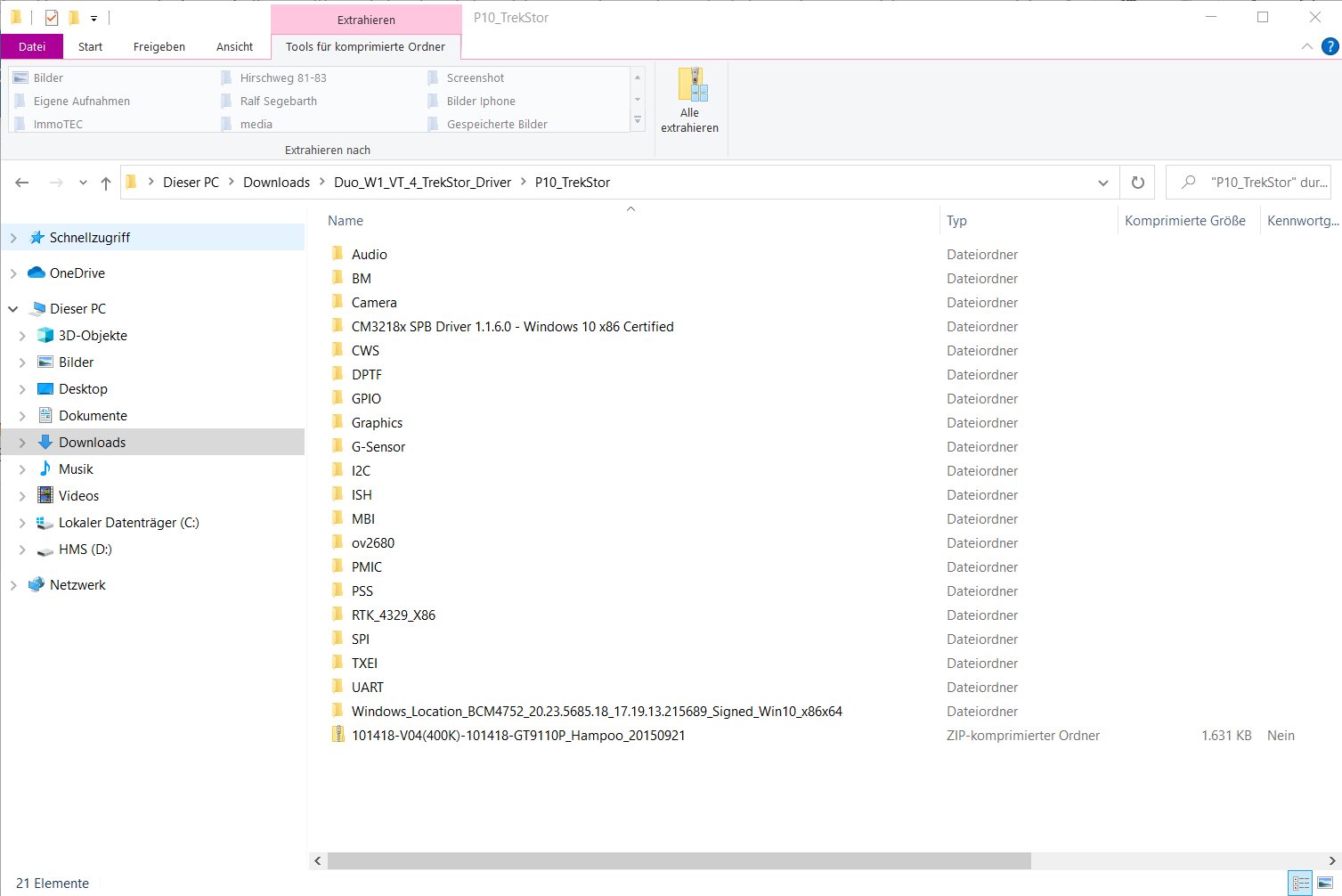Go back with the left arrow
This screenshot has height=896, width=1342.
22,183
